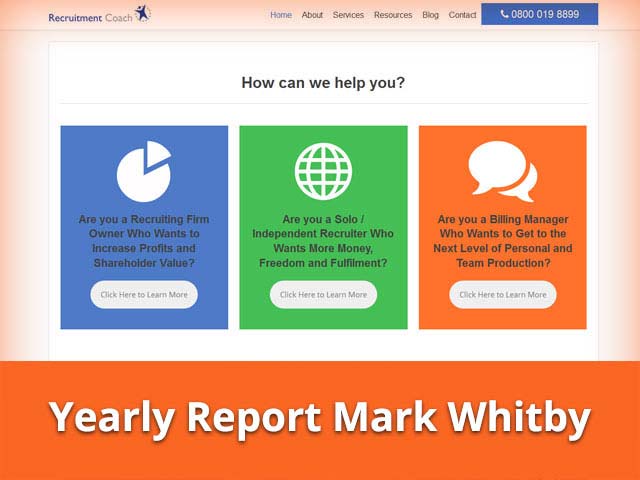Visit the Blog page
The image size is (640, 480).
[x=430, y=15]
